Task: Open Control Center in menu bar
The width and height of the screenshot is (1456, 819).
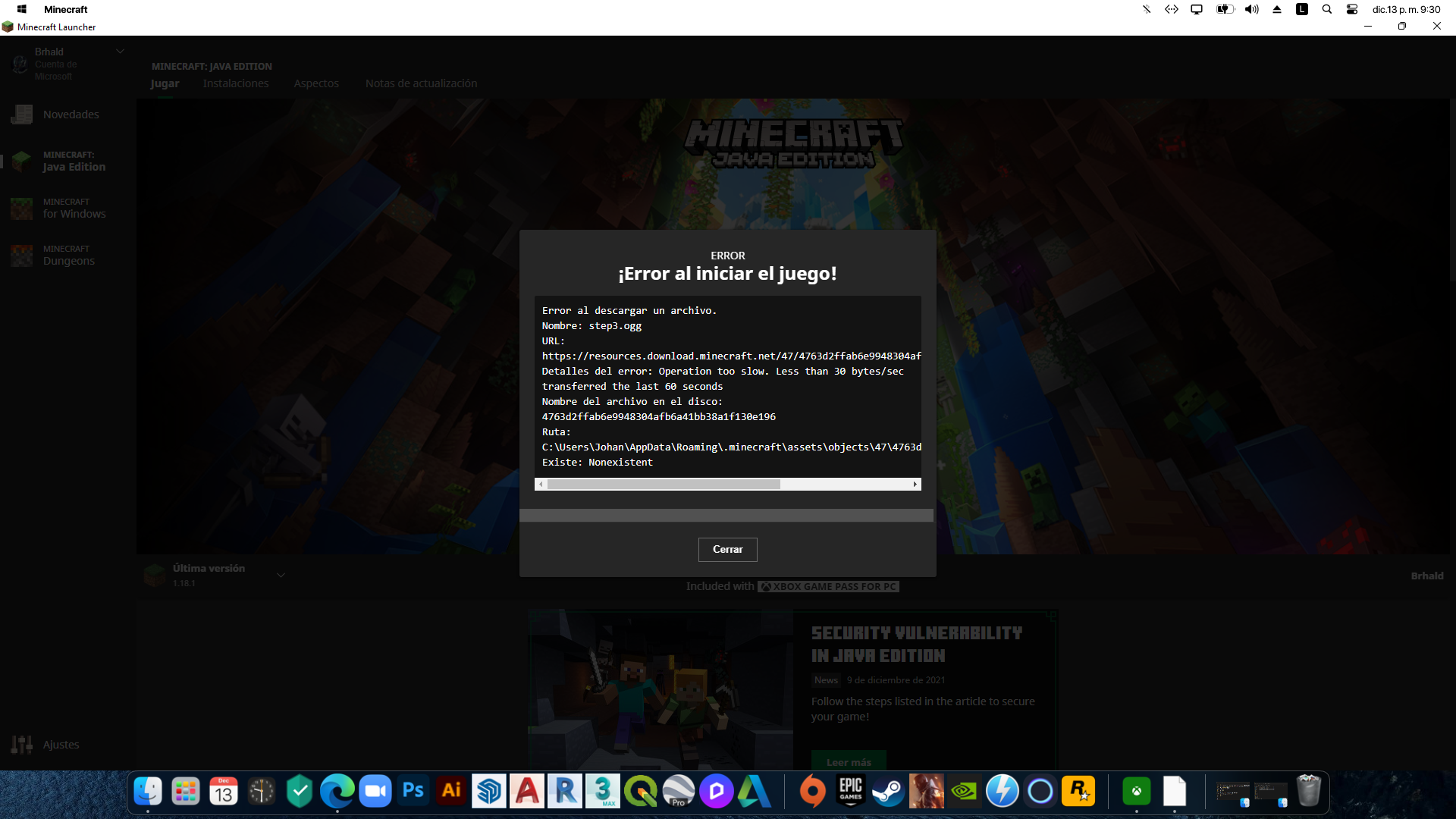Action: [1352, 10]
